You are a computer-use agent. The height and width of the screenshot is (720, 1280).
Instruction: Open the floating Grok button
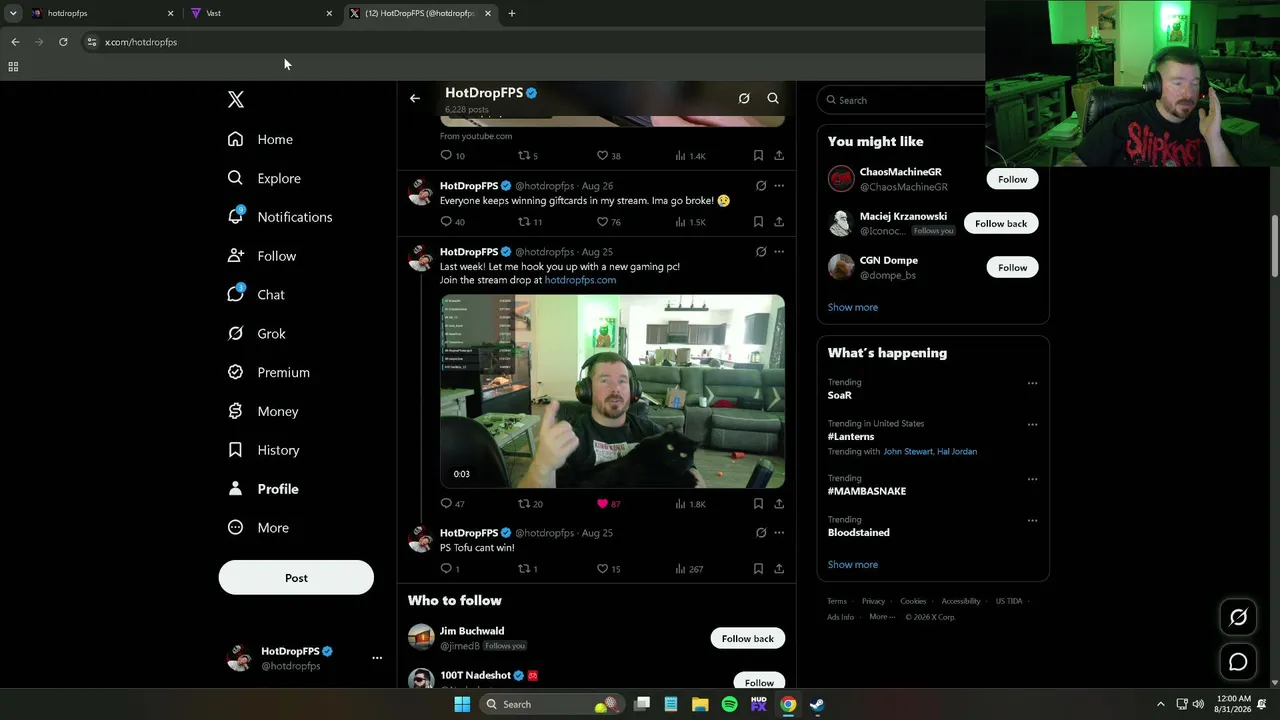[x=1238, y=618]
